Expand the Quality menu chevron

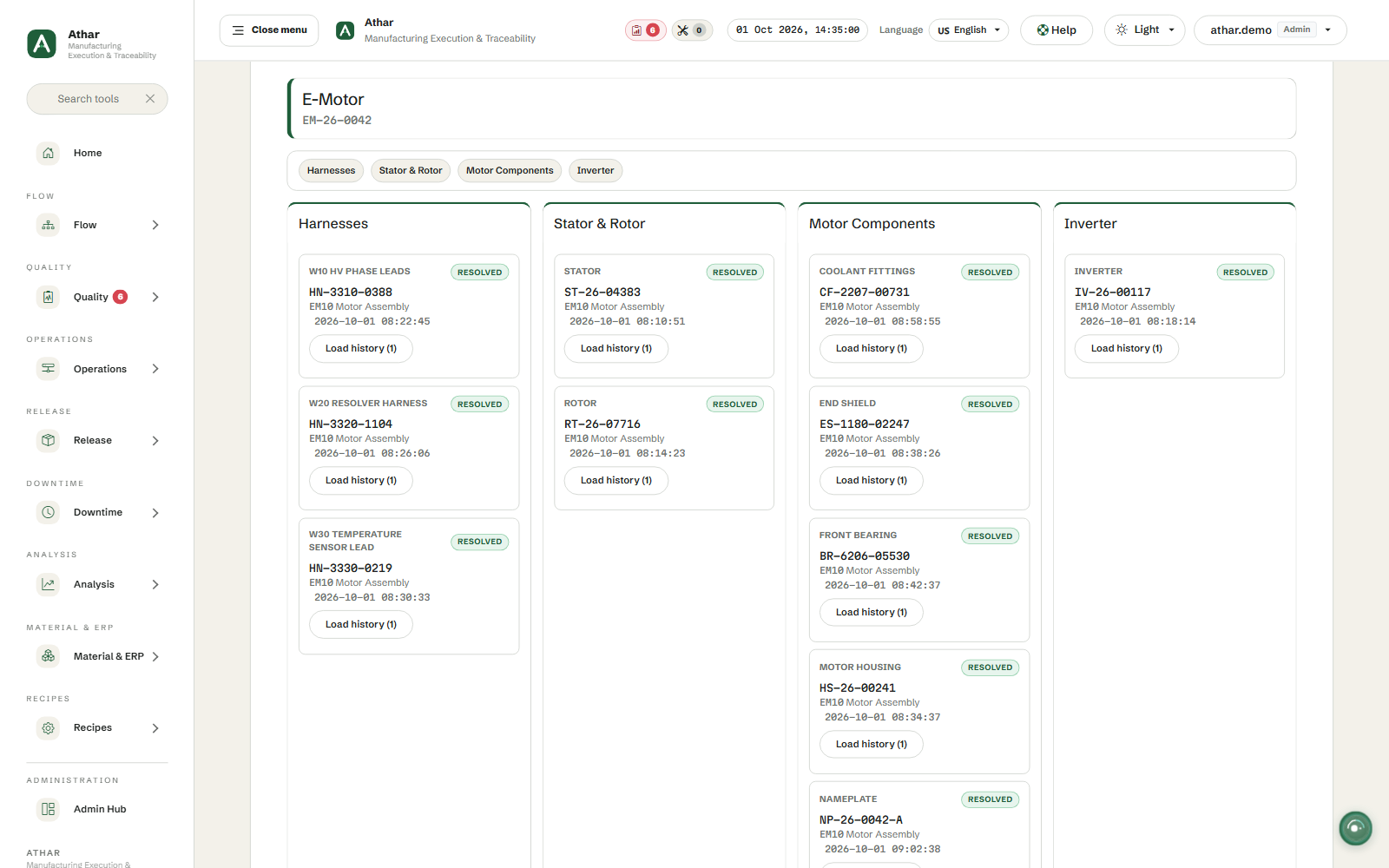155,297
